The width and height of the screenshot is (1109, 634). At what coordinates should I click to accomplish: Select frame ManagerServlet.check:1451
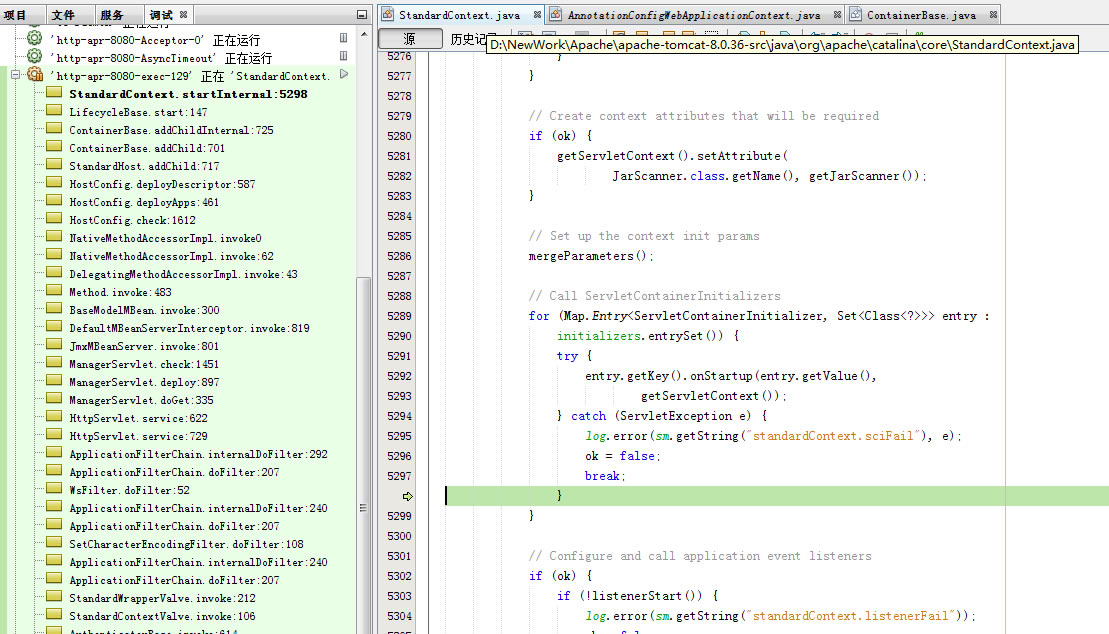click(x=144, y=364)
